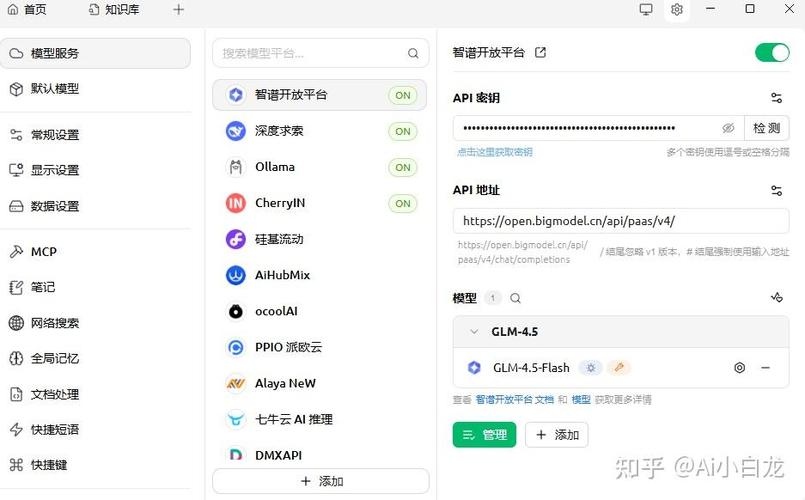Click the 检测 check button
The image size is (805, 500).
pos(766,128)
